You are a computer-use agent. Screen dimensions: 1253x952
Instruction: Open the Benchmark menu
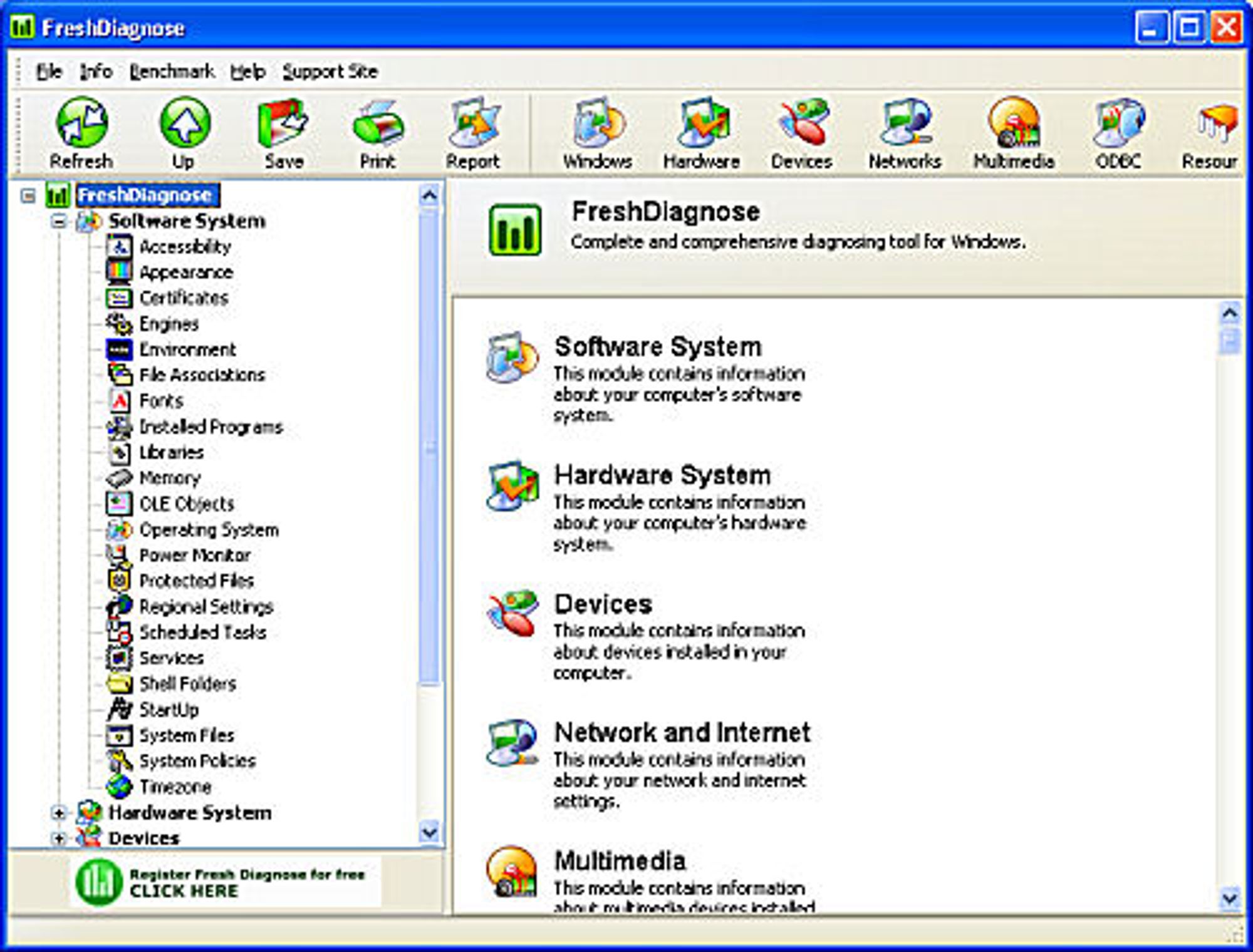pos(172,71)
